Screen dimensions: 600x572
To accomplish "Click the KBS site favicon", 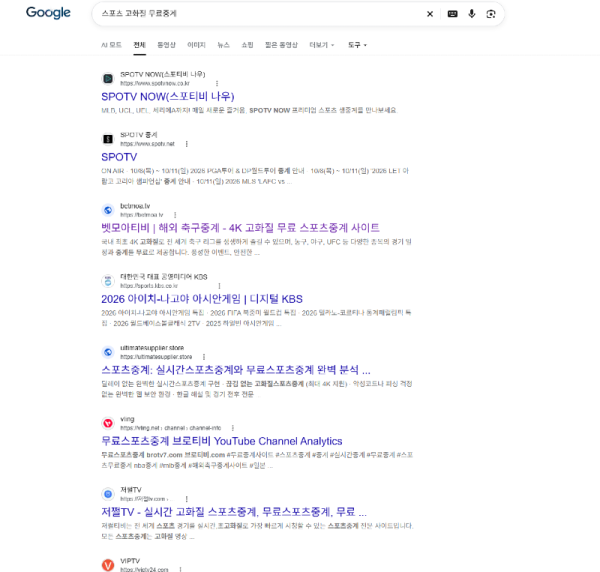I will (108, 281).
